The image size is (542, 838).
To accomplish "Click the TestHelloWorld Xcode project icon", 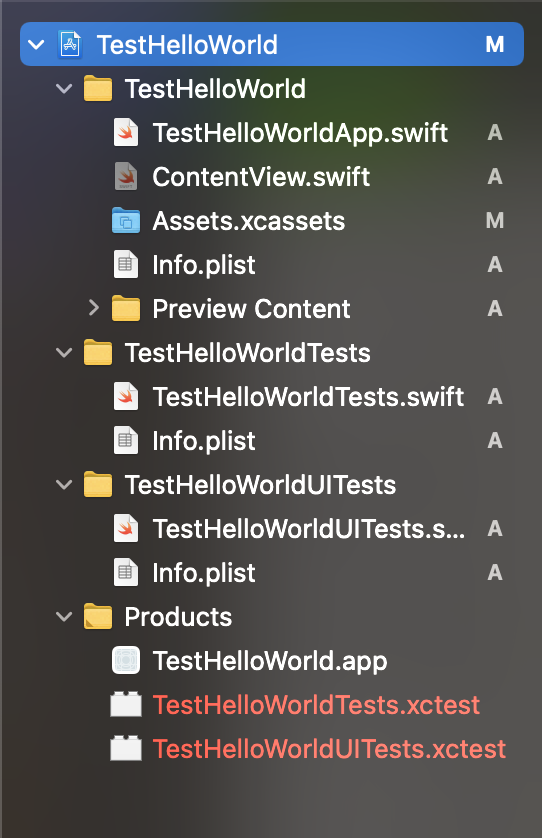I will (70, 44).
